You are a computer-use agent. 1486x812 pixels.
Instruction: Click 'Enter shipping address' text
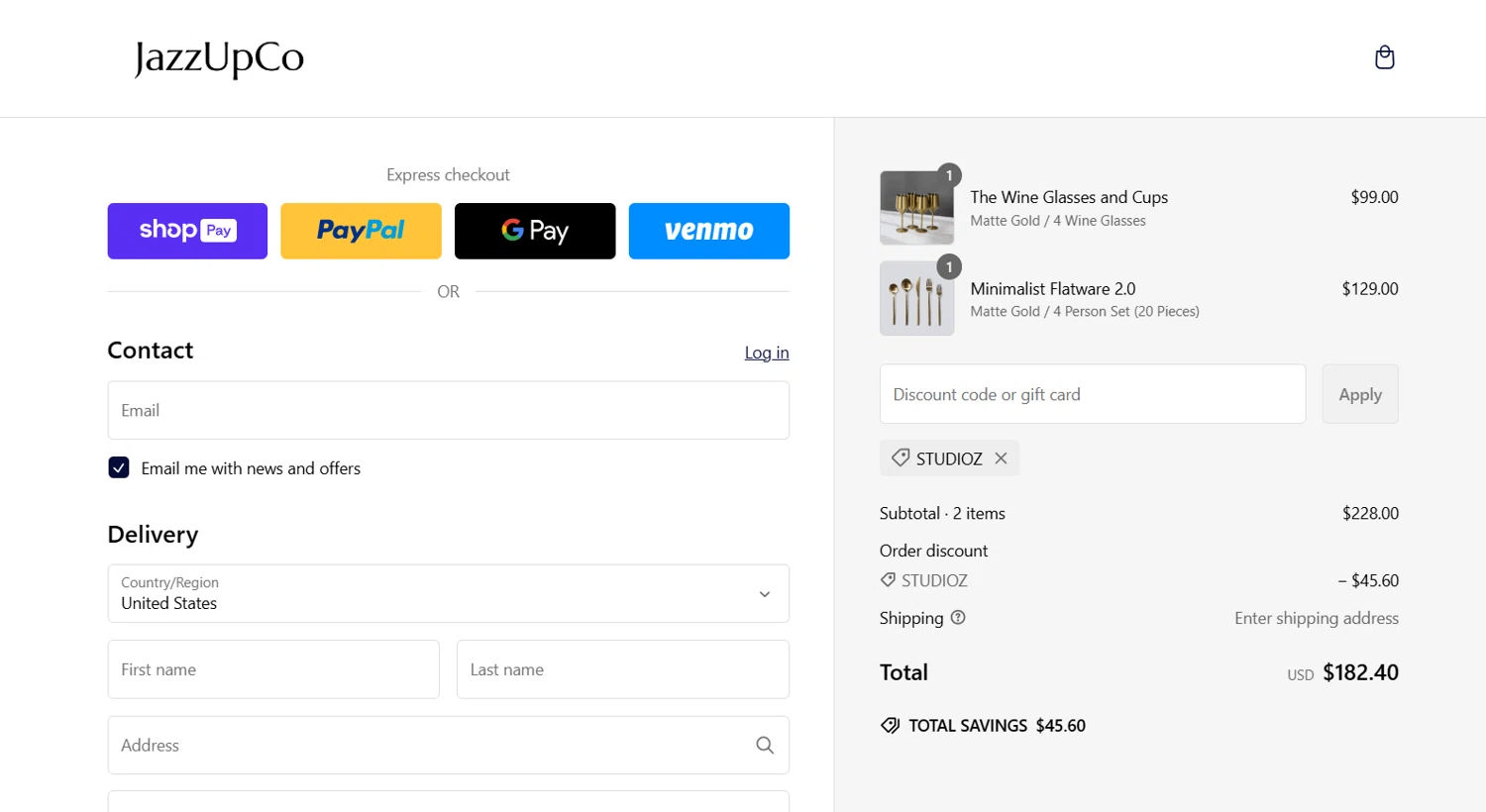click(1317, 618)
